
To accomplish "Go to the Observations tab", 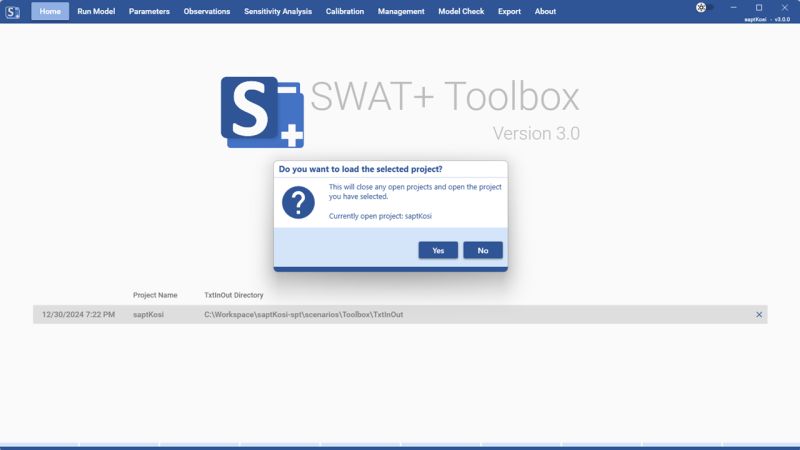I will (x=207, y=11).
